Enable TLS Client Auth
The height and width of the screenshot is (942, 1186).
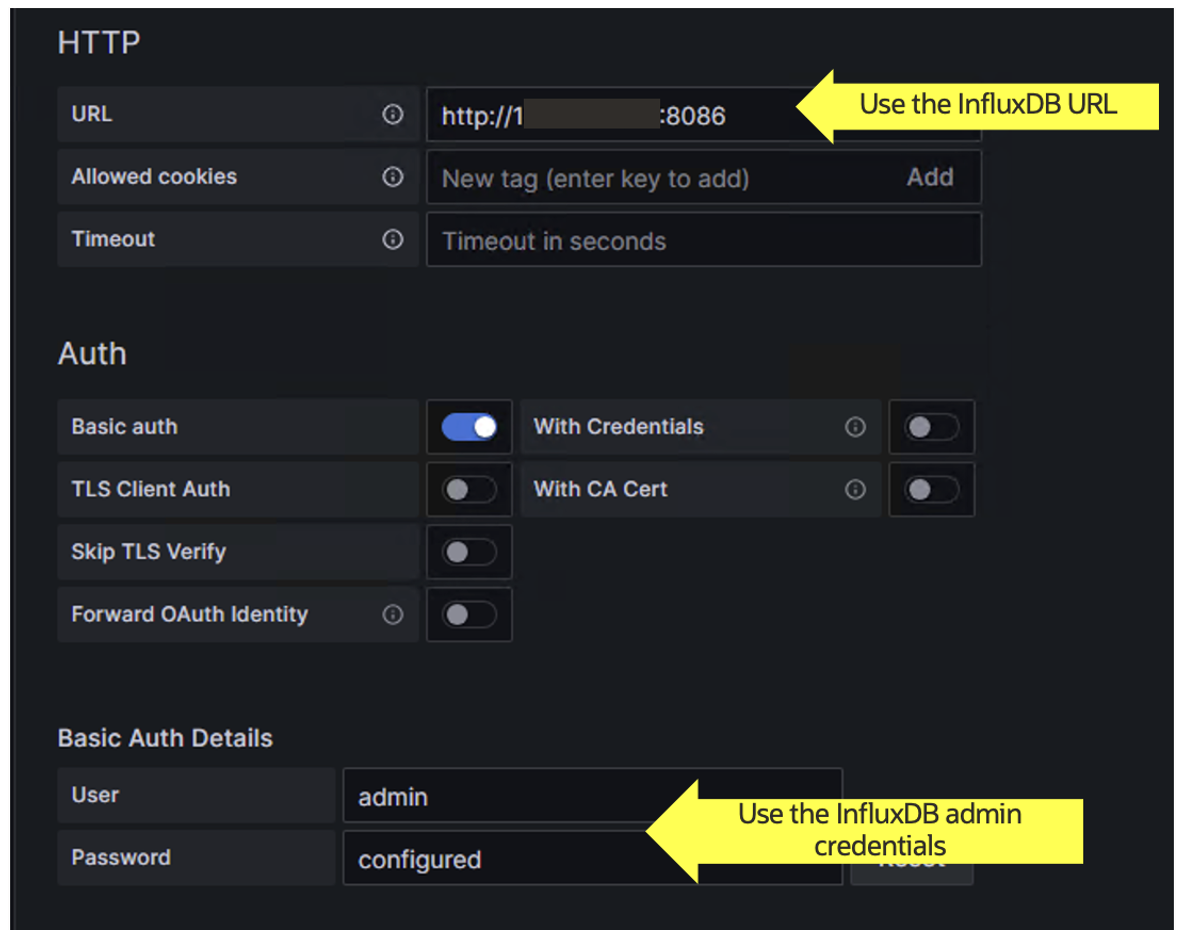(x=469, y=489)
